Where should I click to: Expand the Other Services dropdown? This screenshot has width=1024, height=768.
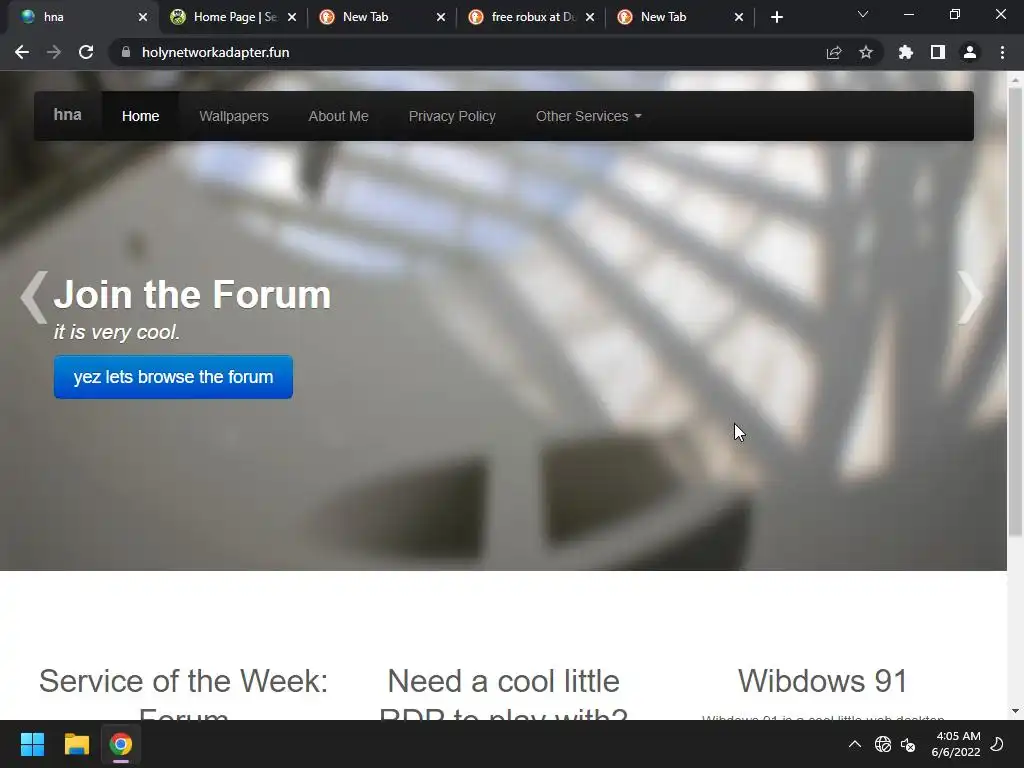click(588, 116)
